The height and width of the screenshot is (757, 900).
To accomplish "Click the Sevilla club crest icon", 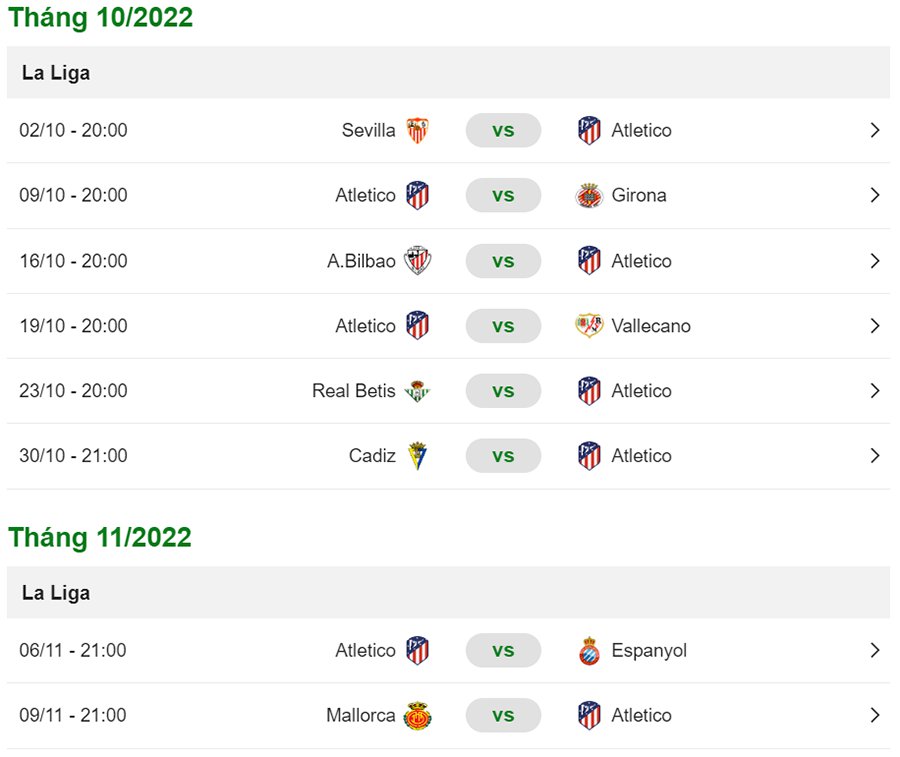I will (x=417, y=130).
